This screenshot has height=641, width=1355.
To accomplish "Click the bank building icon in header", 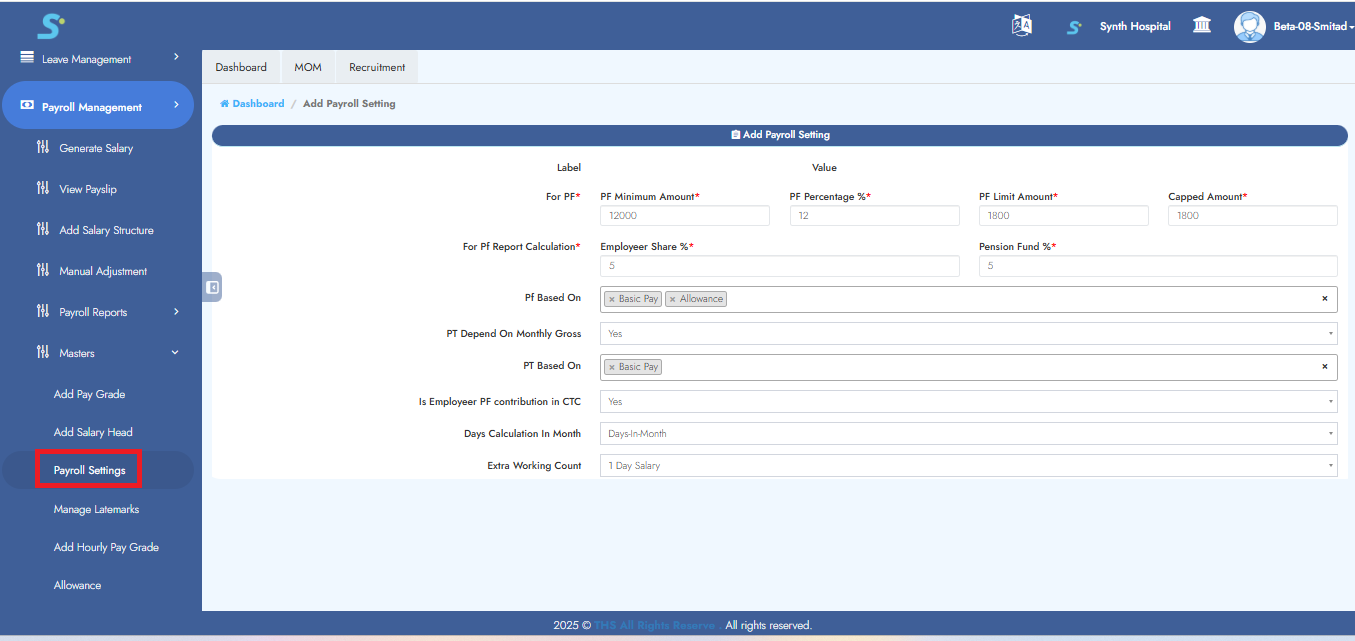I will tap(1202, 26).
